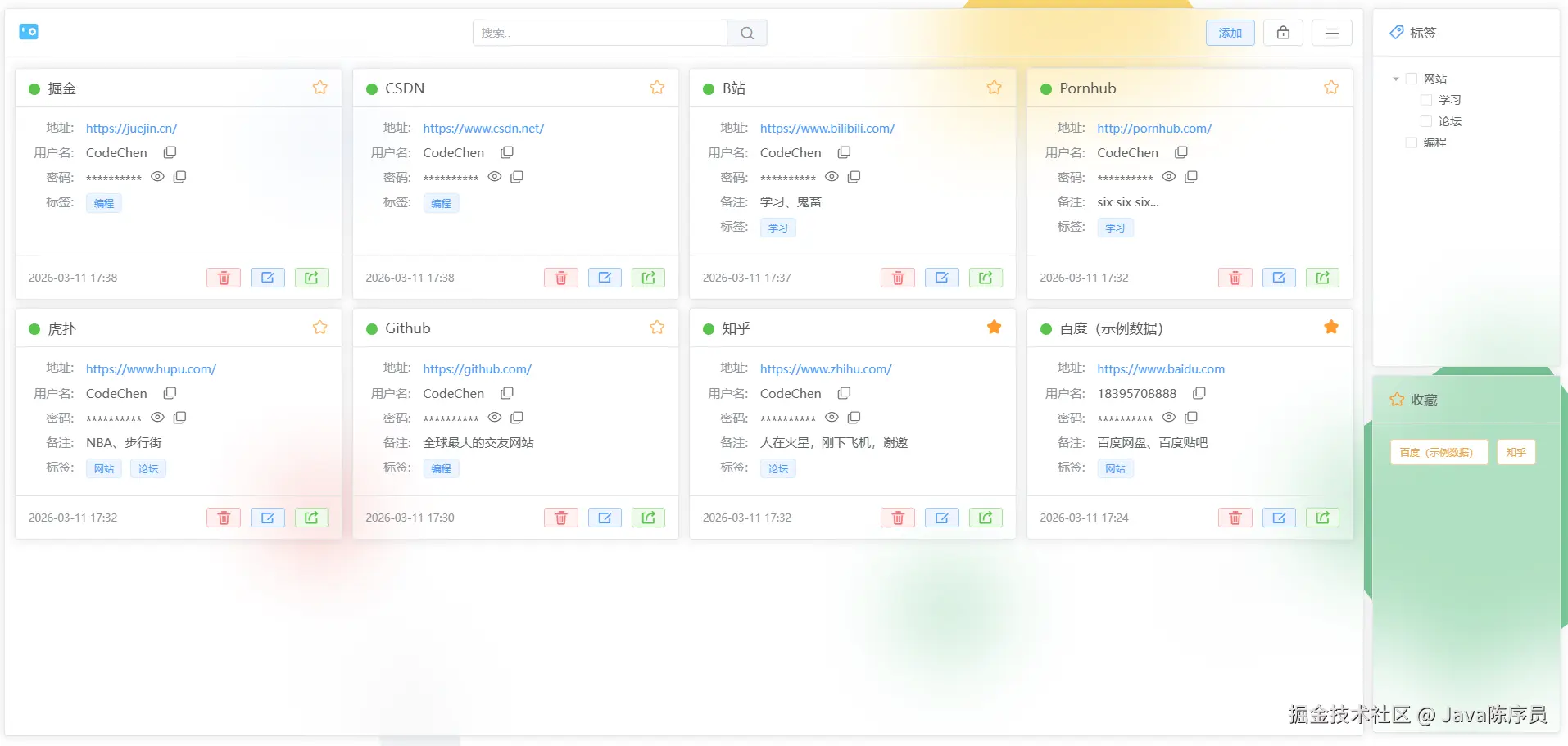This screenshot has height=746, width=1568.
Task: Reveal the password on the 掘金 card
Action: tap(158, 177)
